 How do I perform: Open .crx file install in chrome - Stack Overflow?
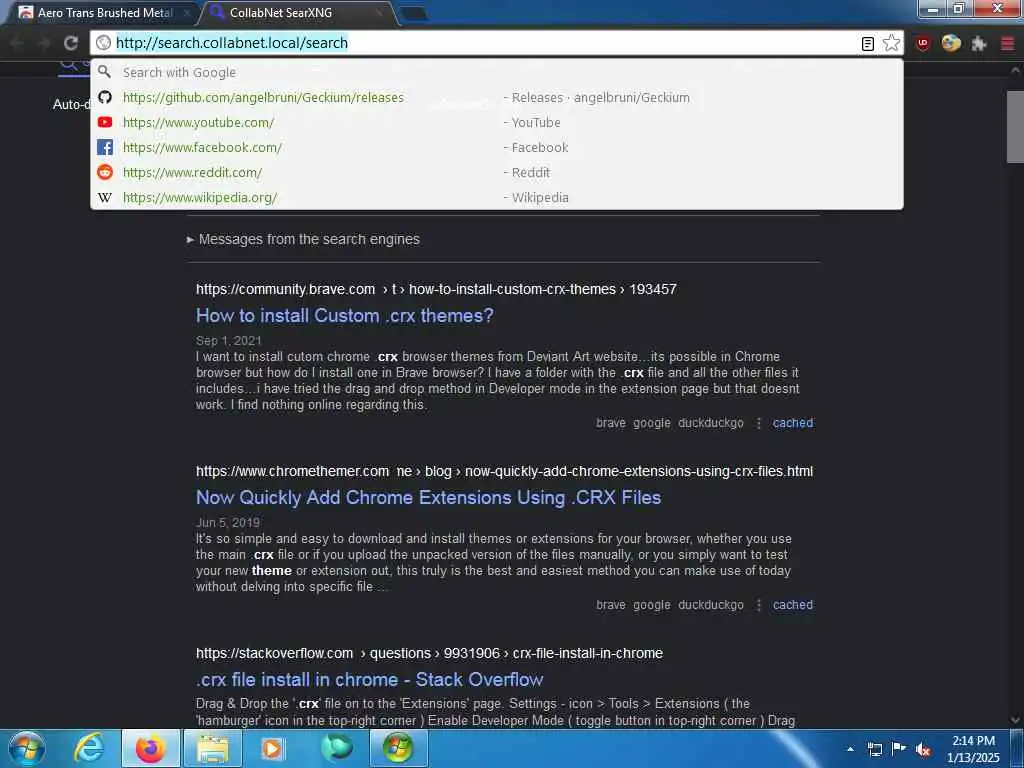pyautogui.click(x=370, y=680)
